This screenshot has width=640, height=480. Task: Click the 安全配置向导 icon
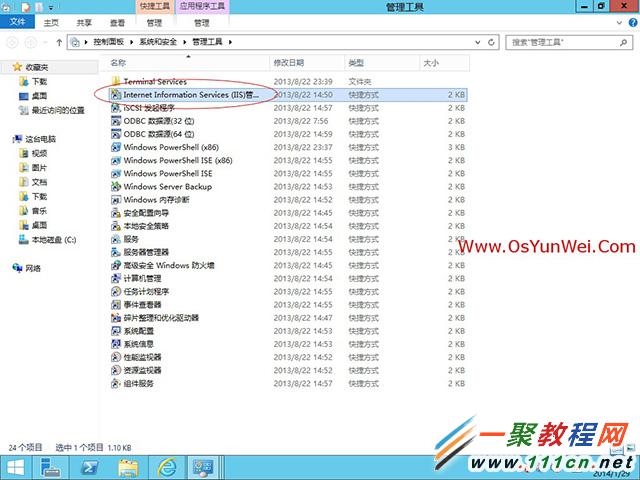[x=116, y=213]
